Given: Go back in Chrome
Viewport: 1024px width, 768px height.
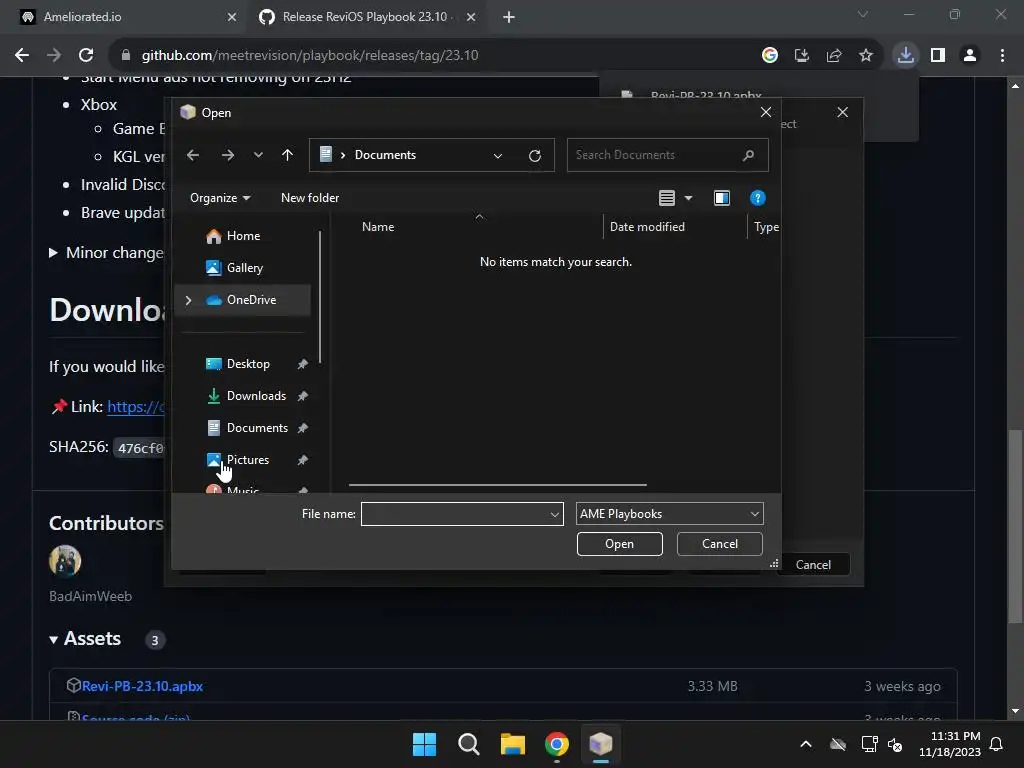Looking at the screenshot, I should point(22,56).
